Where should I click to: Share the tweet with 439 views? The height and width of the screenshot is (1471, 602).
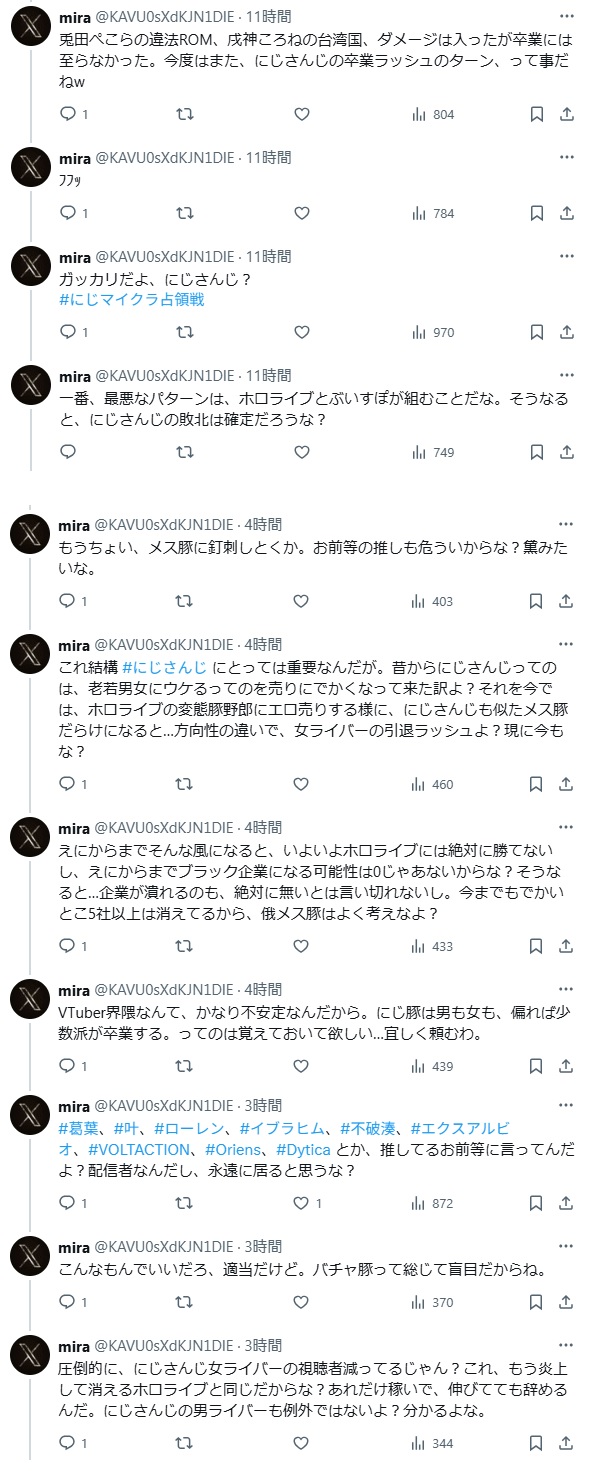coord(567,1066)
